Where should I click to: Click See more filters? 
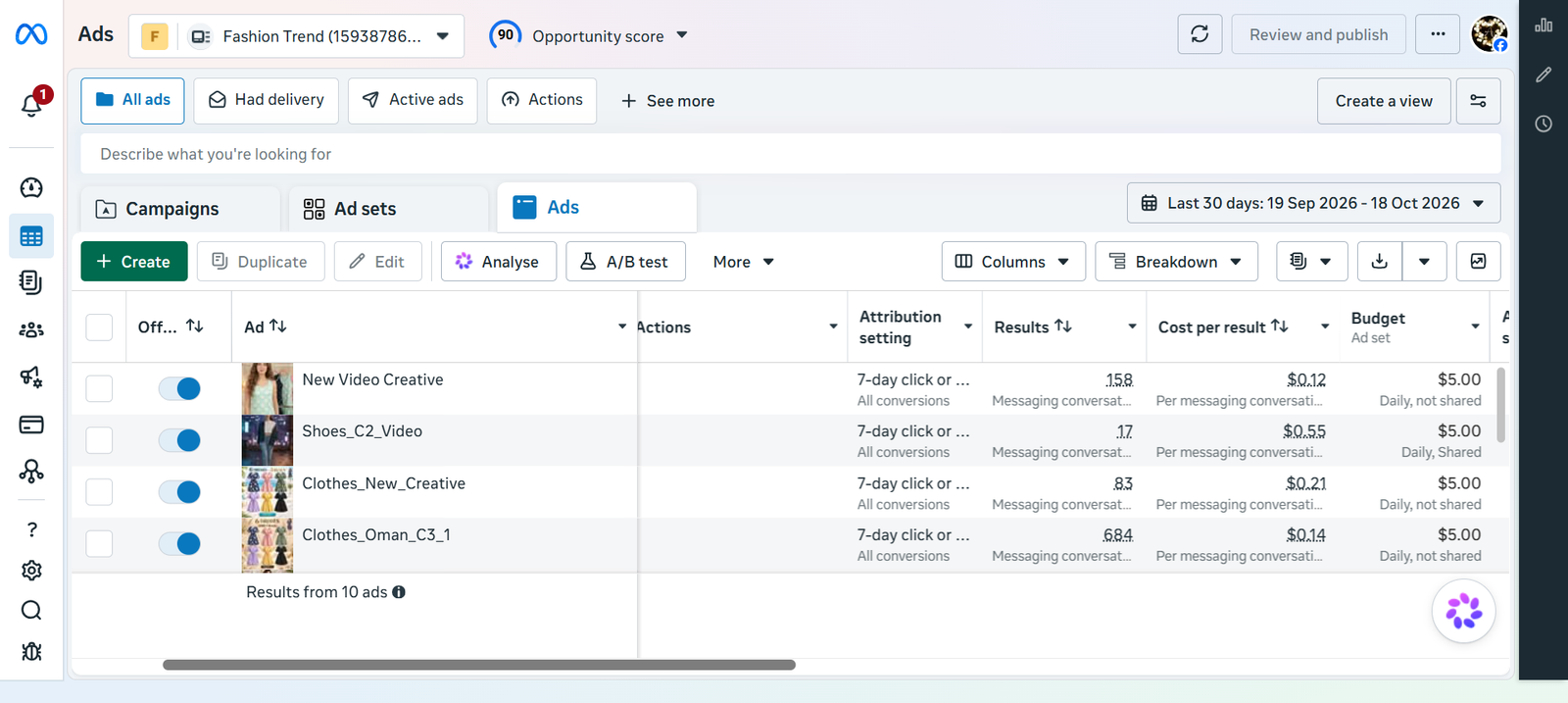pyautogui.click(x=667, y=101)
